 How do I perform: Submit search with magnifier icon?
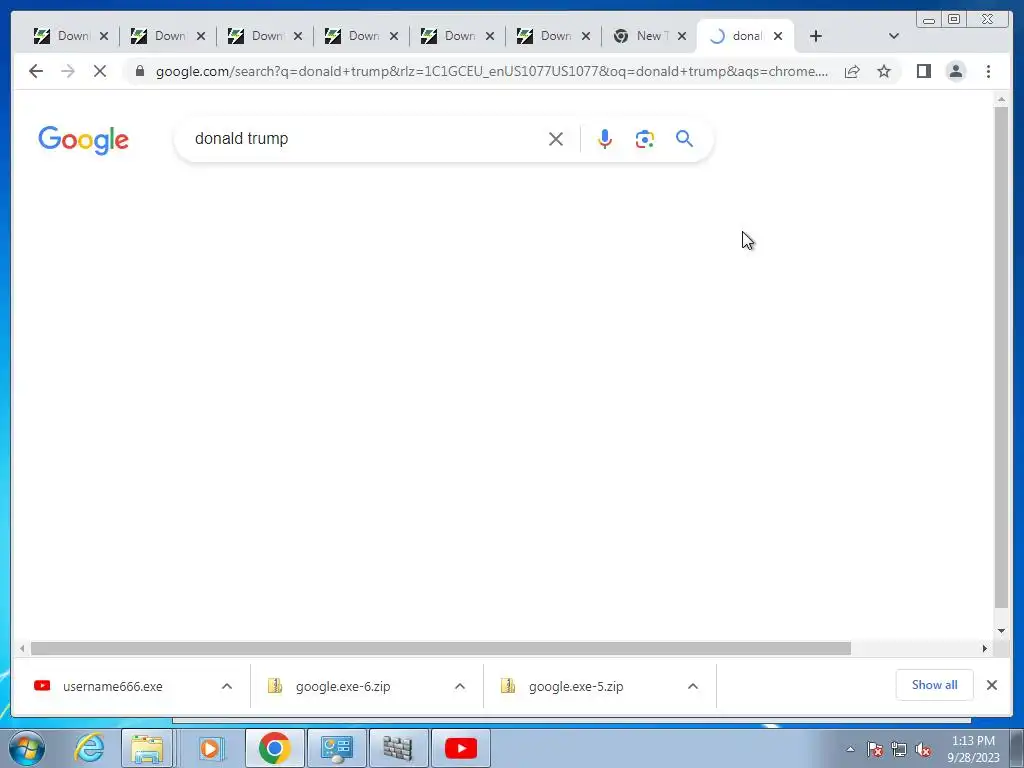[684, 138]
